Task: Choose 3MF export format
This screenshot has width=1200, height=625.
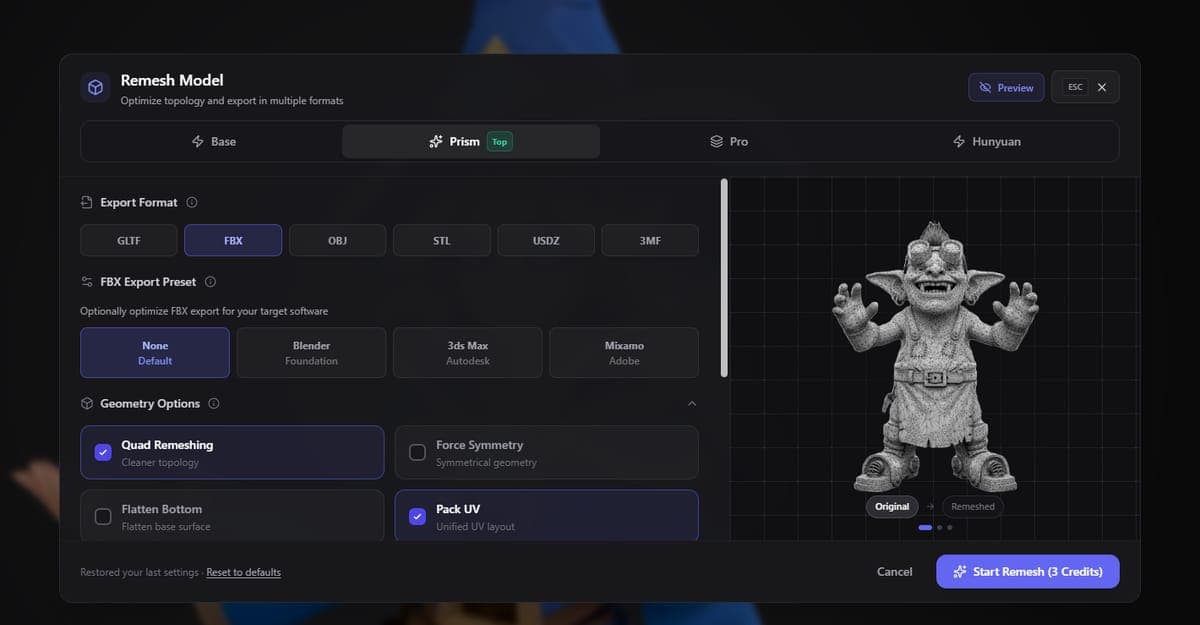Action: [x=650, y=241]
